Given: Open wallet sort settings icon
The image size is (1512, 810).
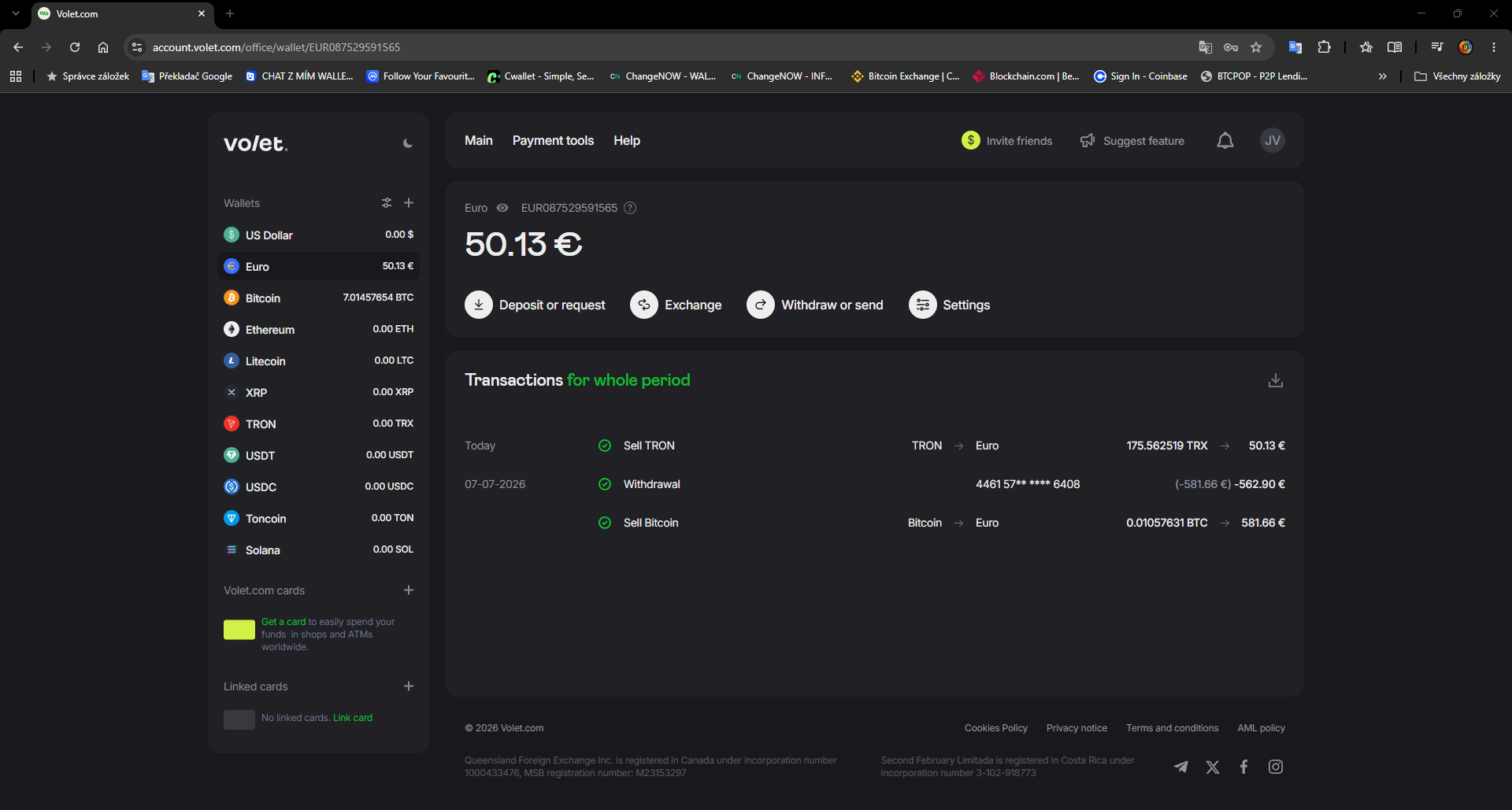Looking at the screenshot, I should (387, 203).
